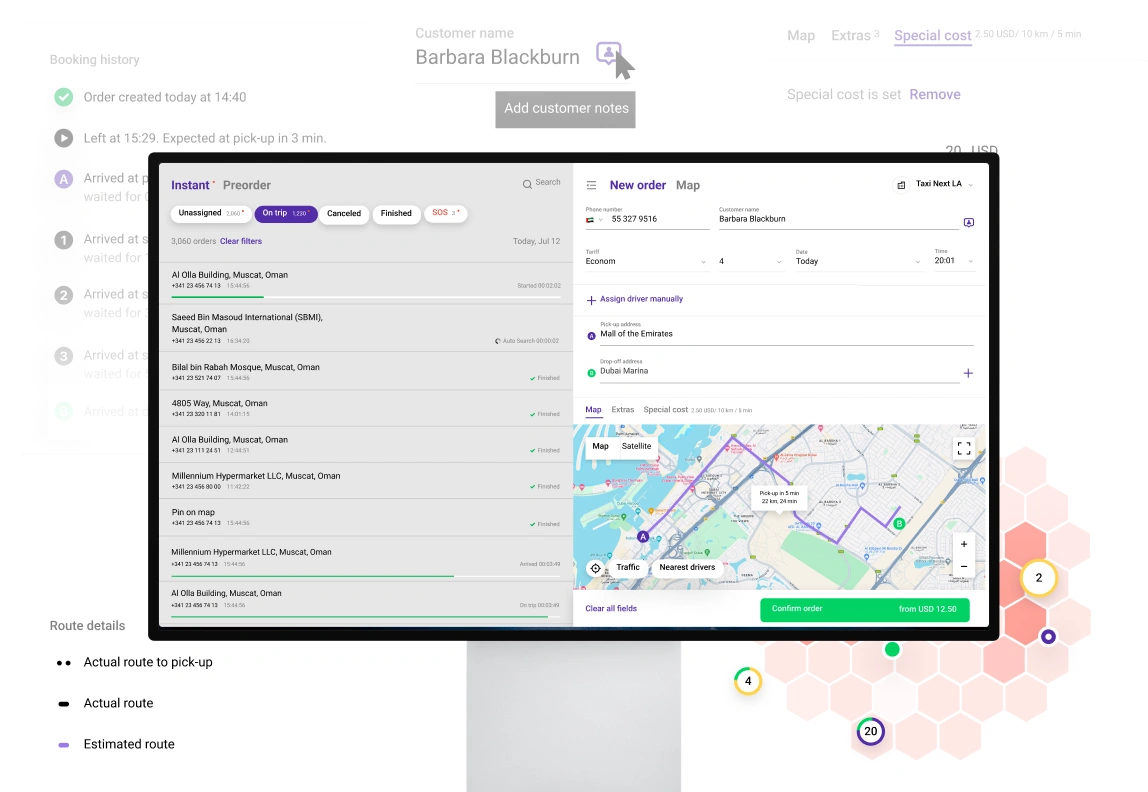Click progress bar of Al Olla On trip order
The height and width of the screenshot is (792, 1148).
pos(366,616)
